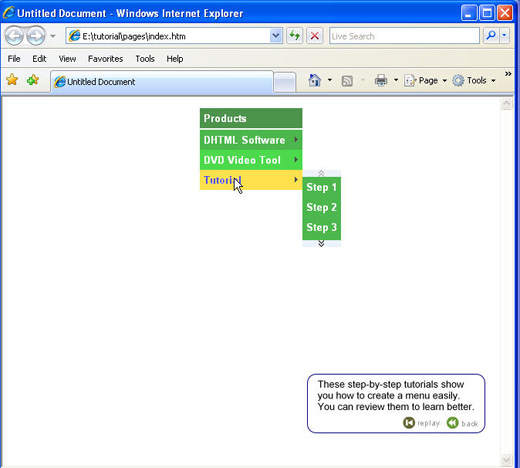Open the File menu
This screenshot has height=468, width=520.
click(14, 59)
